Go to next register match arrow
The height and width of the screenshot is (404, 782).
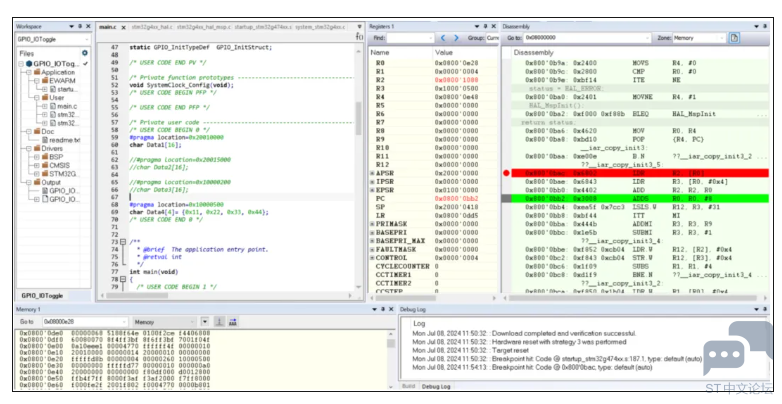point(456,38)
